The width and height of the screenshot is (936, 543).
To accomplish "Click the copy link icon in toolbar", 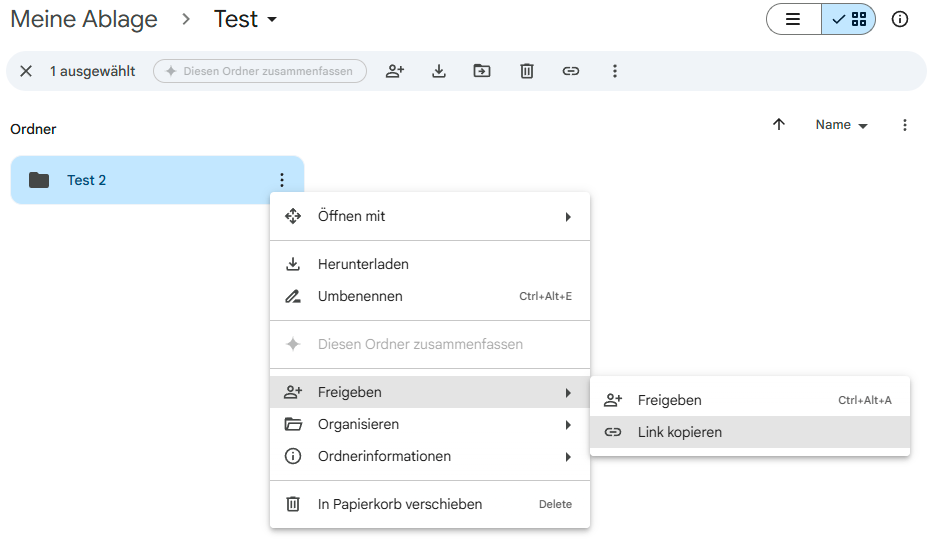I will [x=571, y=71].
